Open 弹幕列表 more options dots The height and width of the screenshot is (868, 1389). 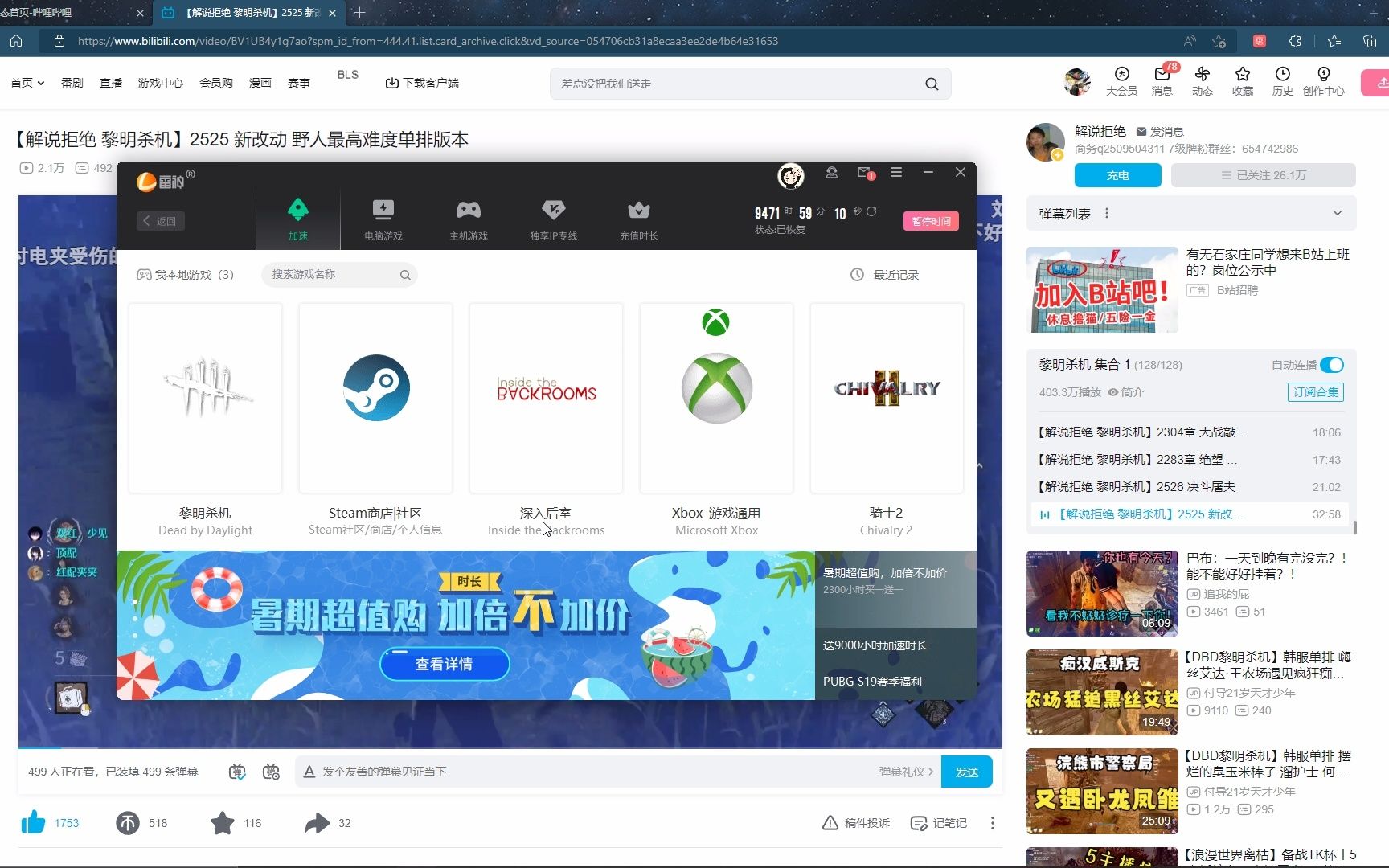(1107, 214)
